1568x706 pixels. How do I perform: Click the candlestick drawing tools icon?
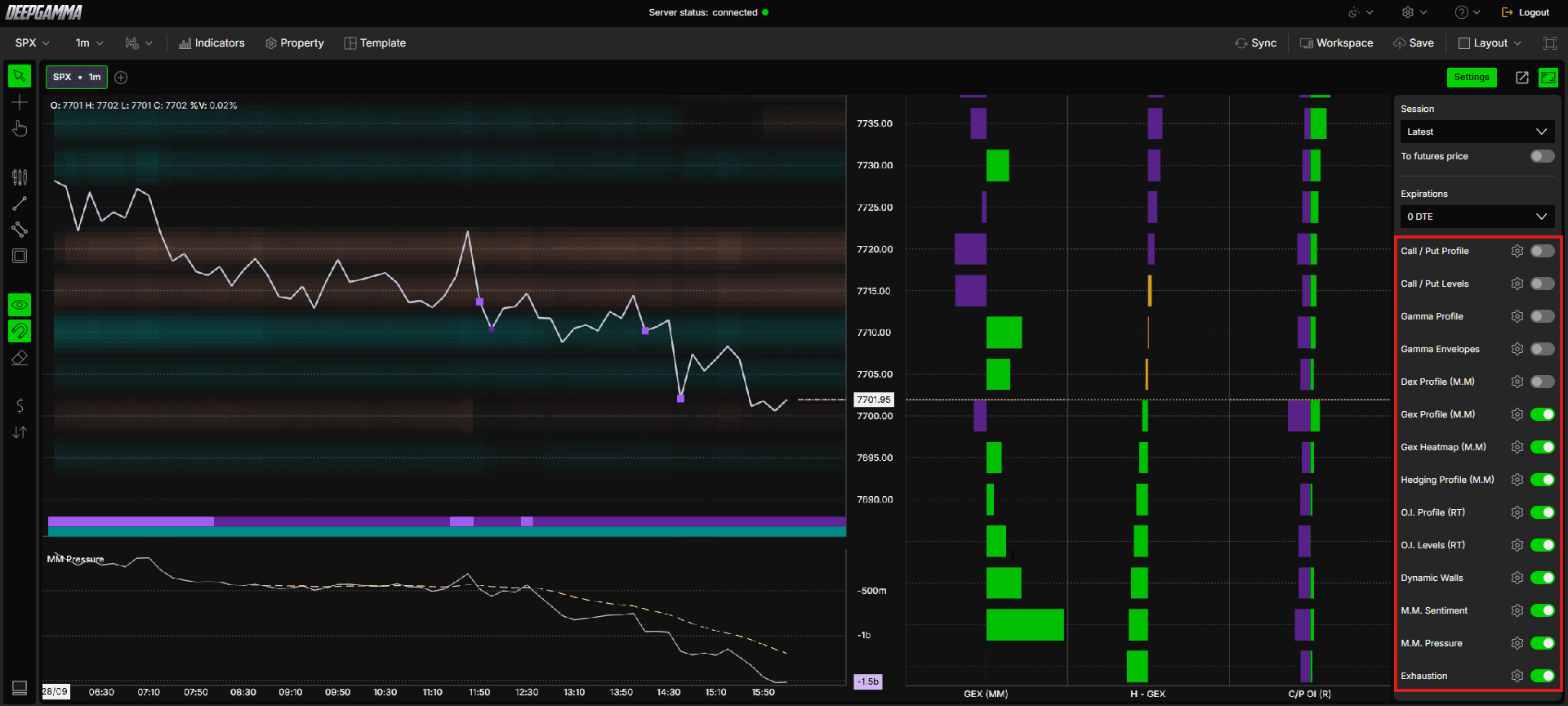click(20, 177)
